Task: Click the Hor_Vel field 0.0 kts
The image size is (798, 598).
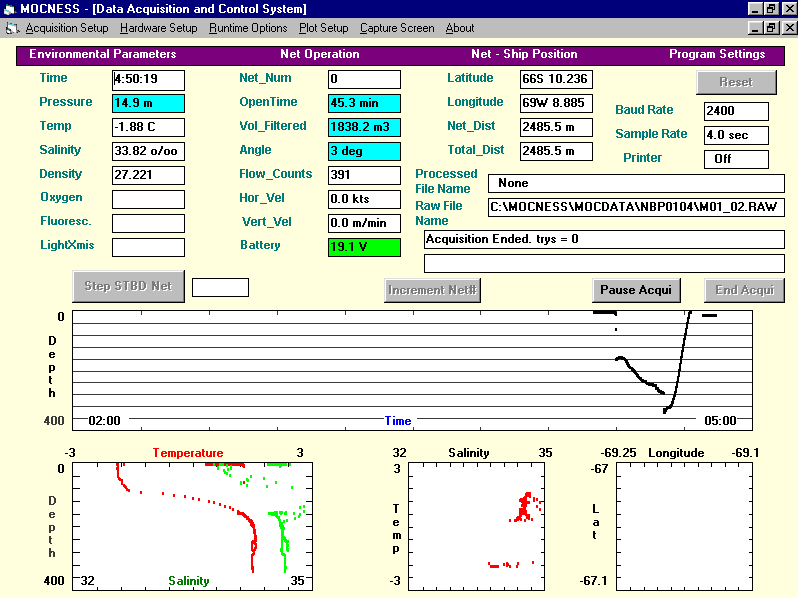Action: tap(364, 199)
